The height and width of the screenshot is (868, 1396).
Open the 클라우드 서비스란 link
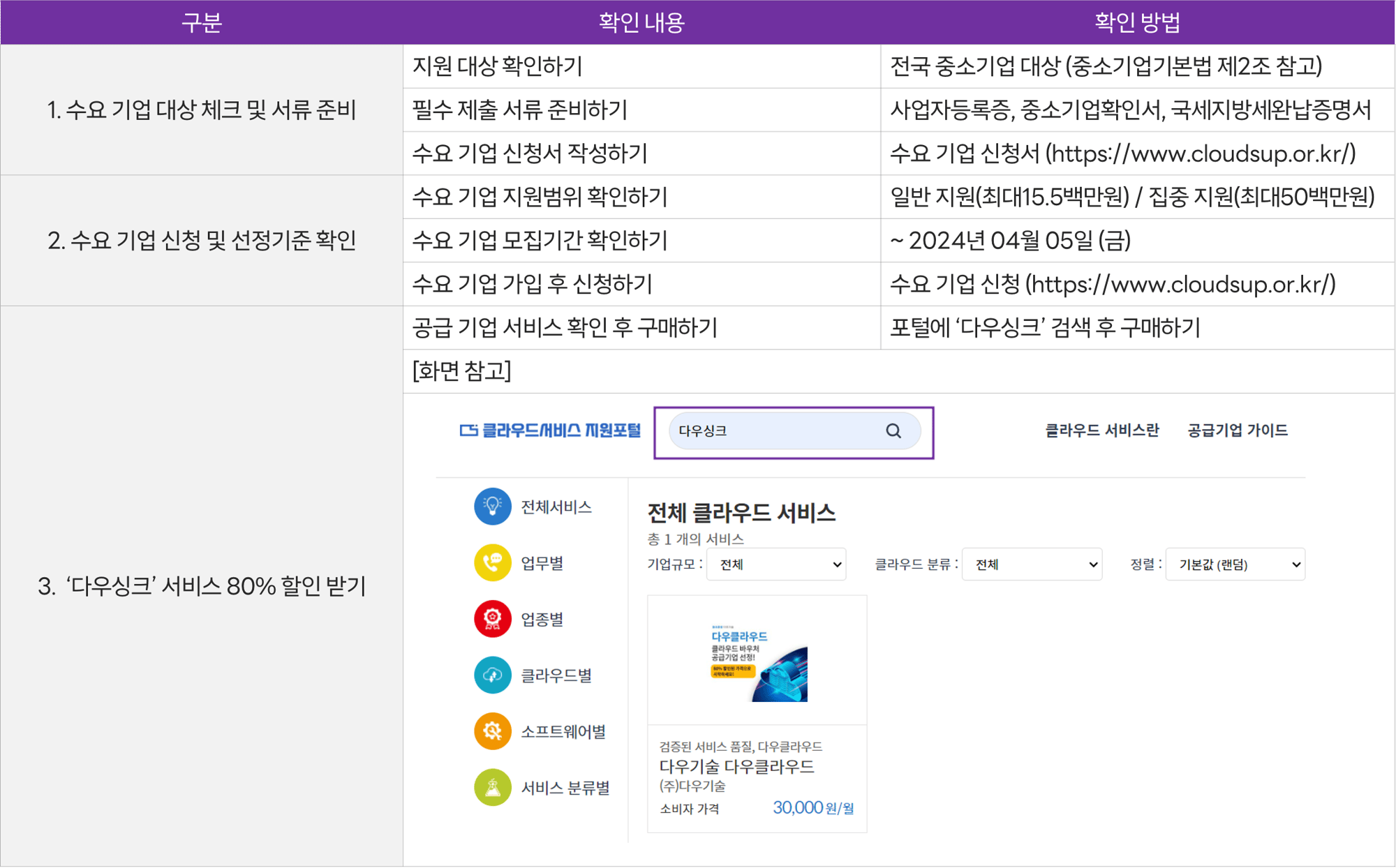1101,431
